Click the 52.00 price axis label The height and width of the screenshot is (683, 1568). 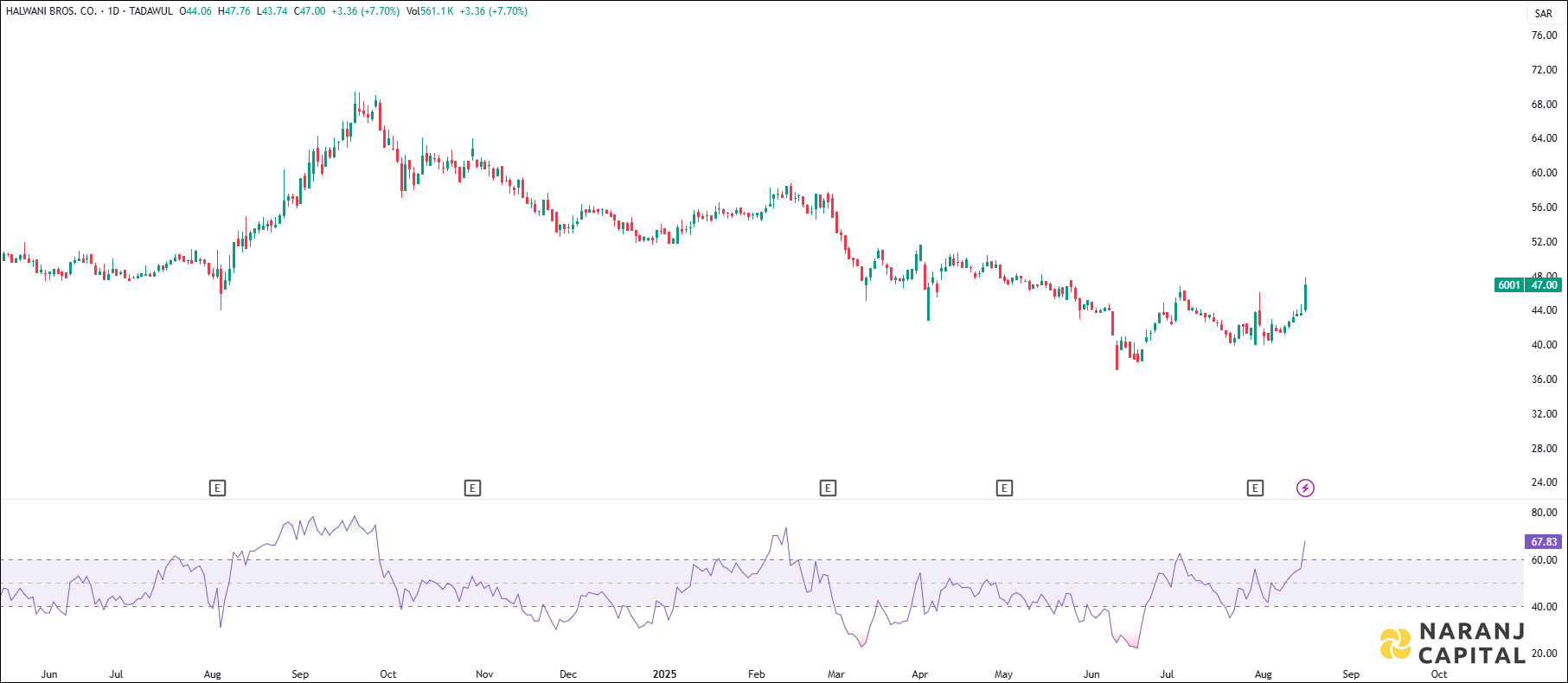pyautogui.click(x=1545, y=242)
